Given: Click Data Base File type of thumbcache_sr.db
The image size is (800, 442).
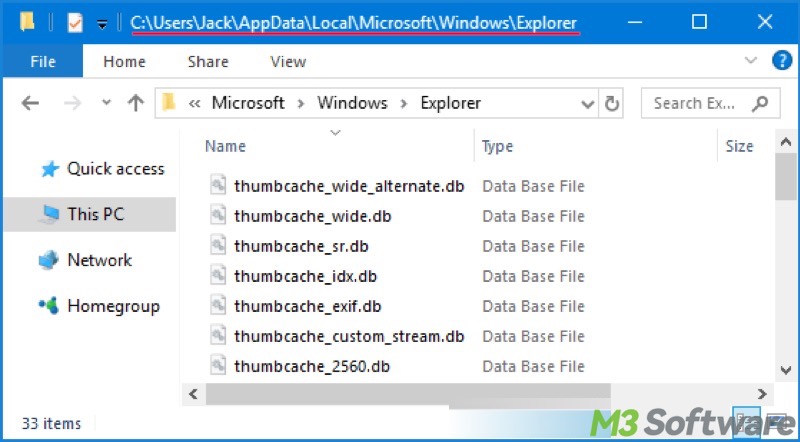Looking at the screenshot, I should click(x=533, y=247).
